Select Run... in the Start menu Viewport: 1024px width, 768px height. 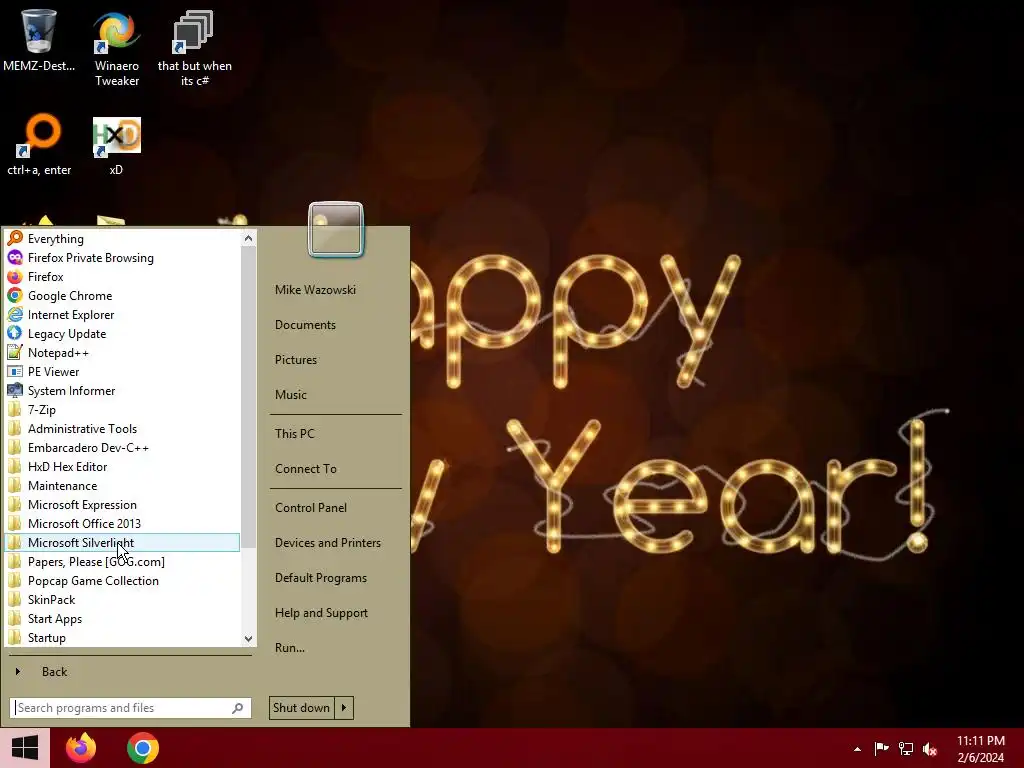coord(290,648)
